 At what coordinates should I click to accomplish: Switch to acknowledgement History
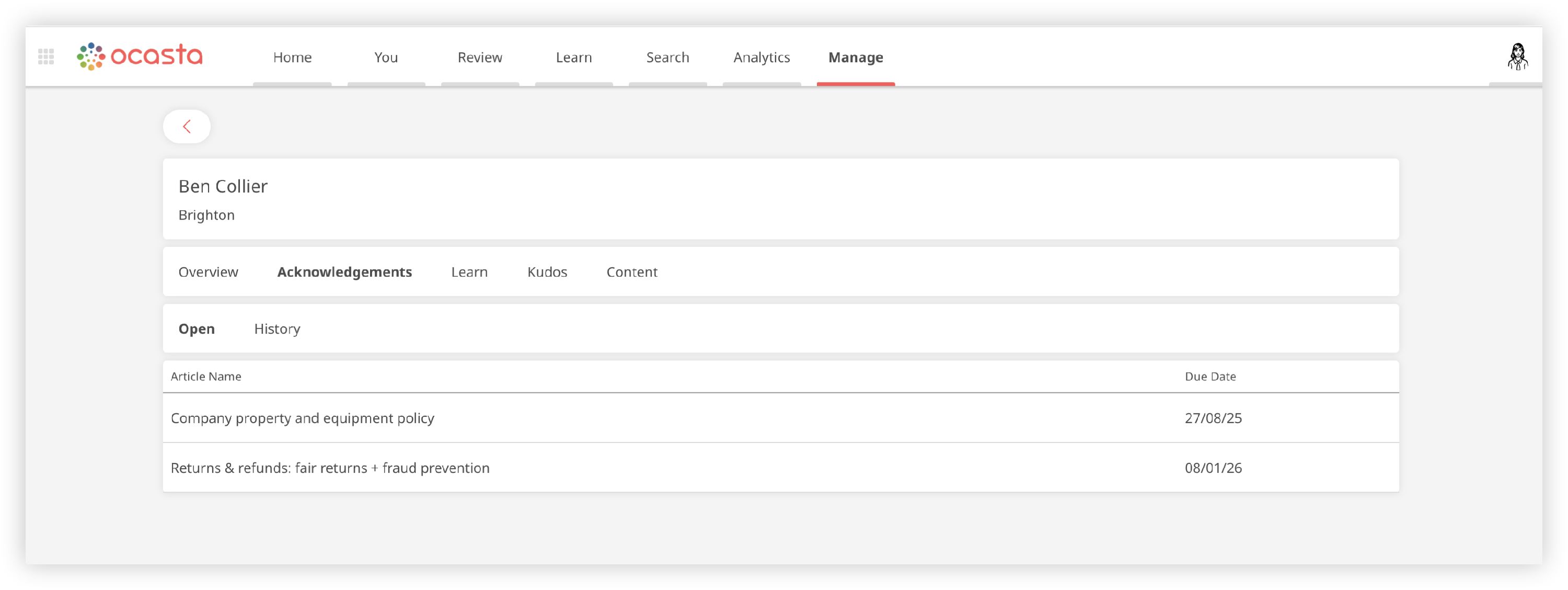point(277,329)
